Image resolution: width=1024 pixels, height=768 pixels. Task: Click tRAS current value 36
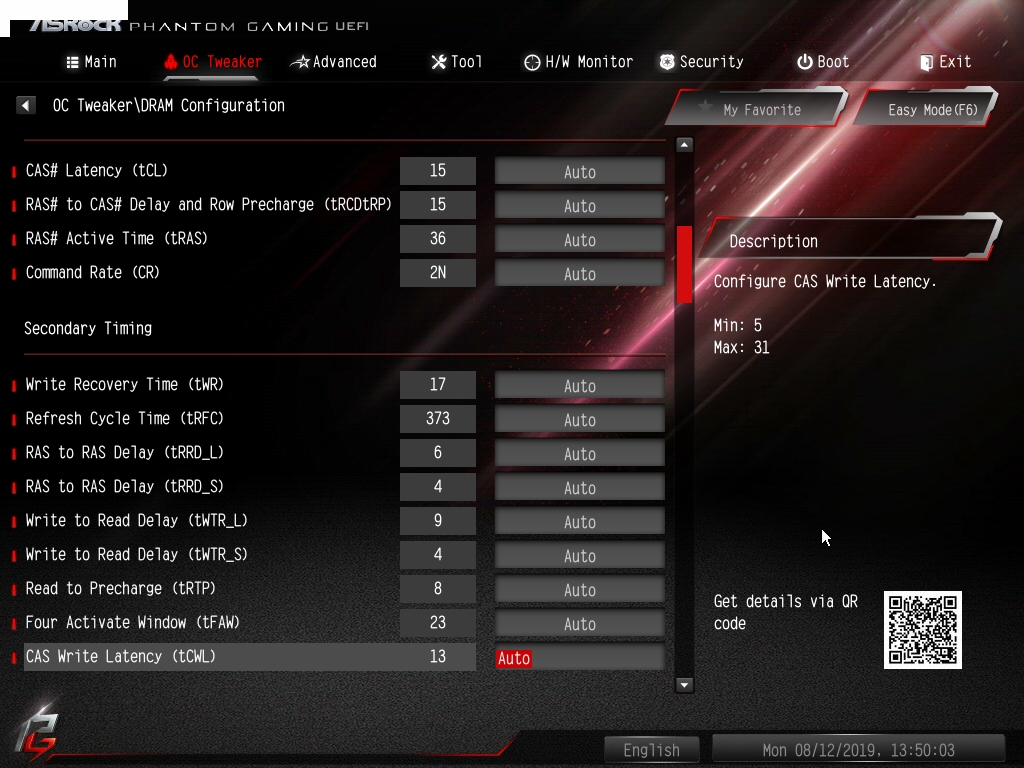coord(438,238)
